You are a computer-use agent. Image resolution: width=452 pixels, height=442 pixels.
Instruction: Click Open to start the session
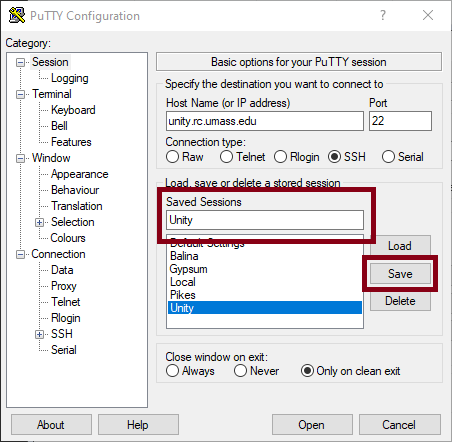coord(312,425)
